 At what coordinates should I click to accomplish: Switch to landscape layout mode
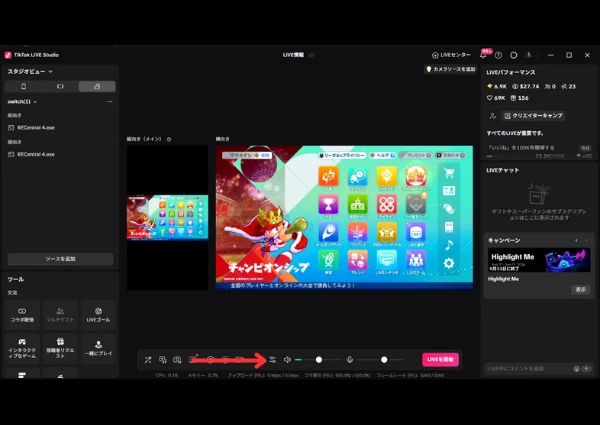click(60, 86)
